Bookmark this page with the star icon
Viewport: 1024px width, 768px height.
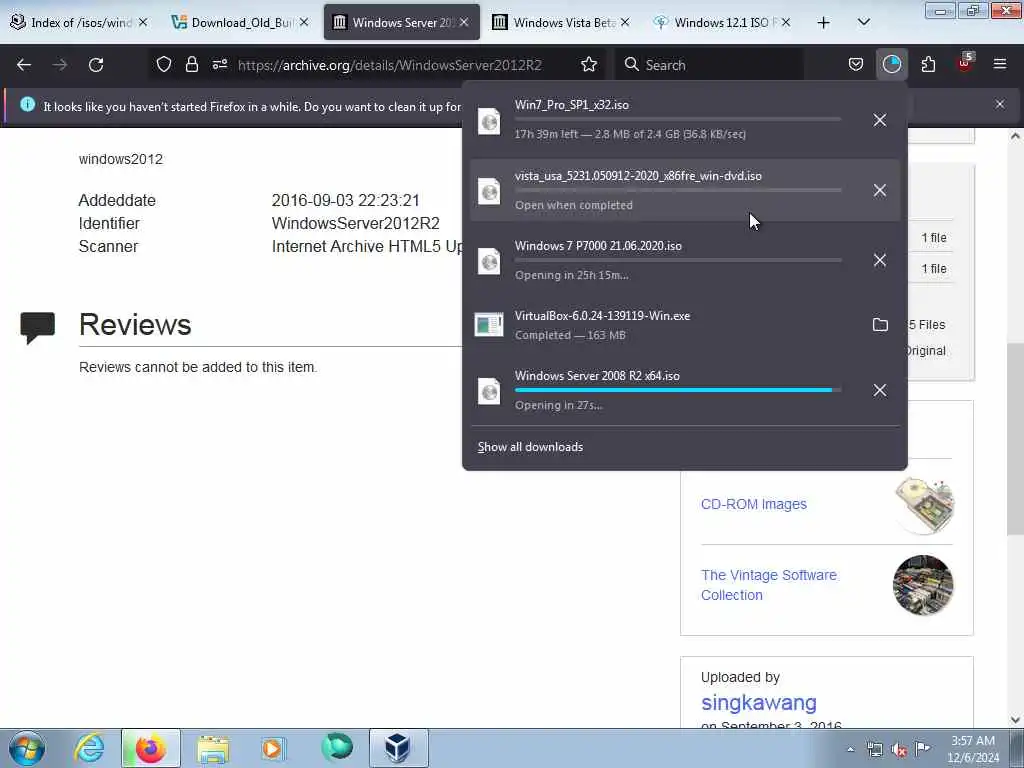(589, 65)
